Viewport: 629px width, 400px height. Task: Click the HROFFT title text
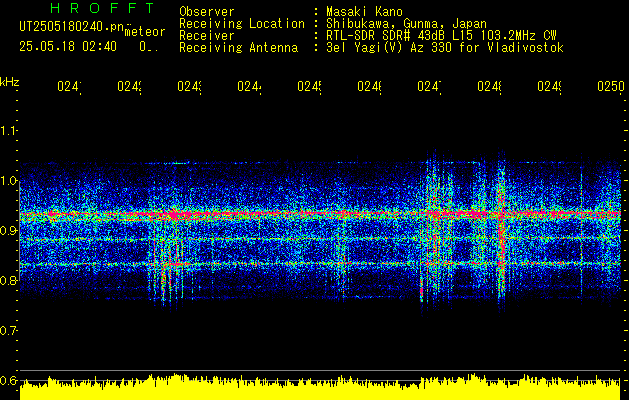tap(103, 8)
